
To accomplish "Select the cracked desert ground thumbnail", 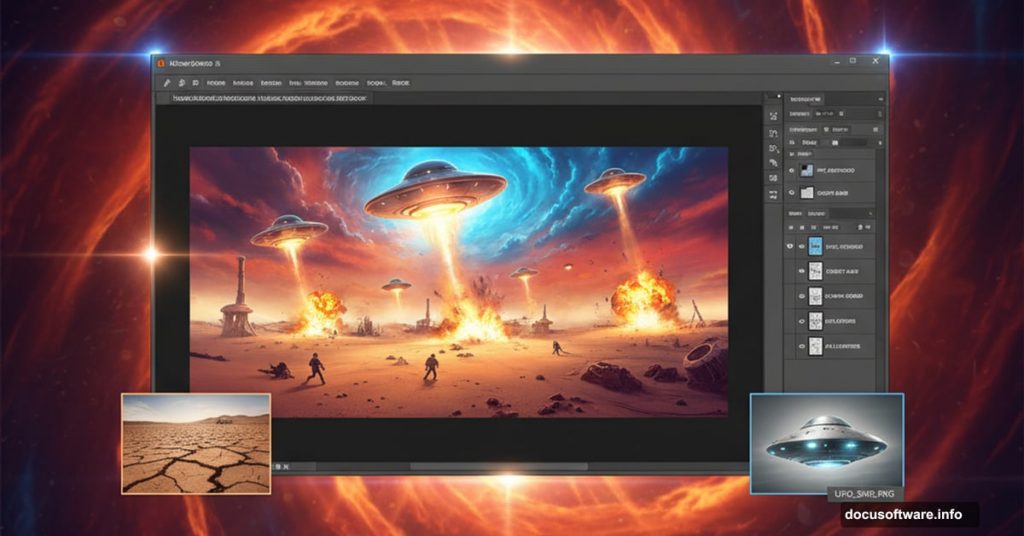I will [196, 443].
